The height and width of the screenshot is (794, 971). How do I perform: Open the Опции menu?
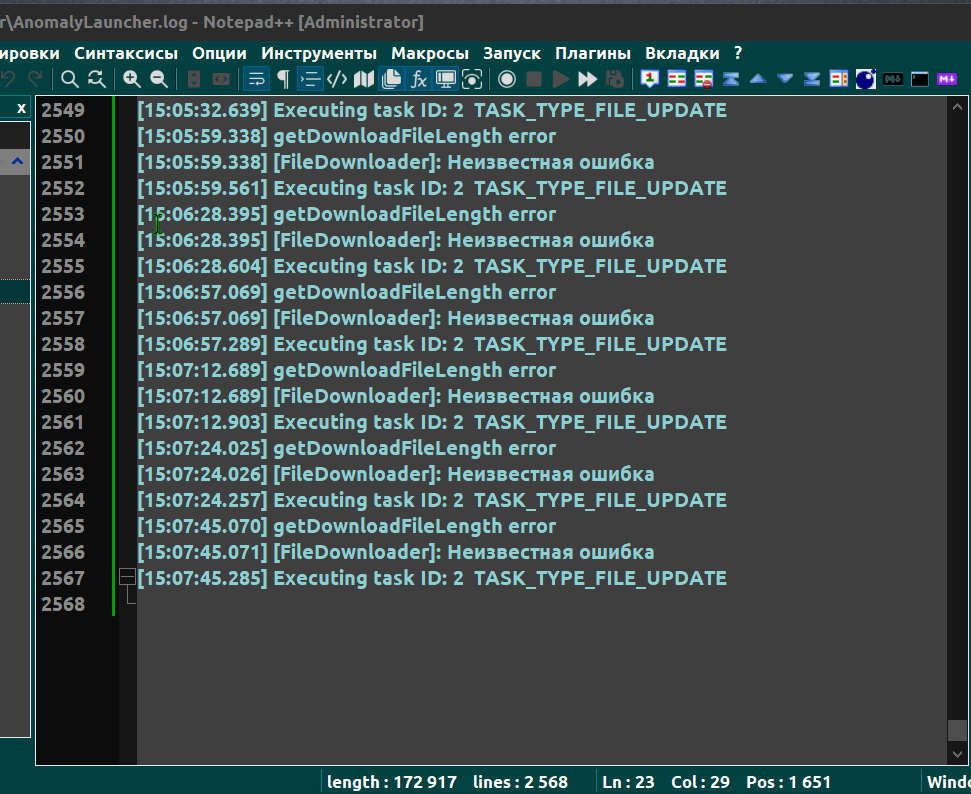[x=219, y=53]
